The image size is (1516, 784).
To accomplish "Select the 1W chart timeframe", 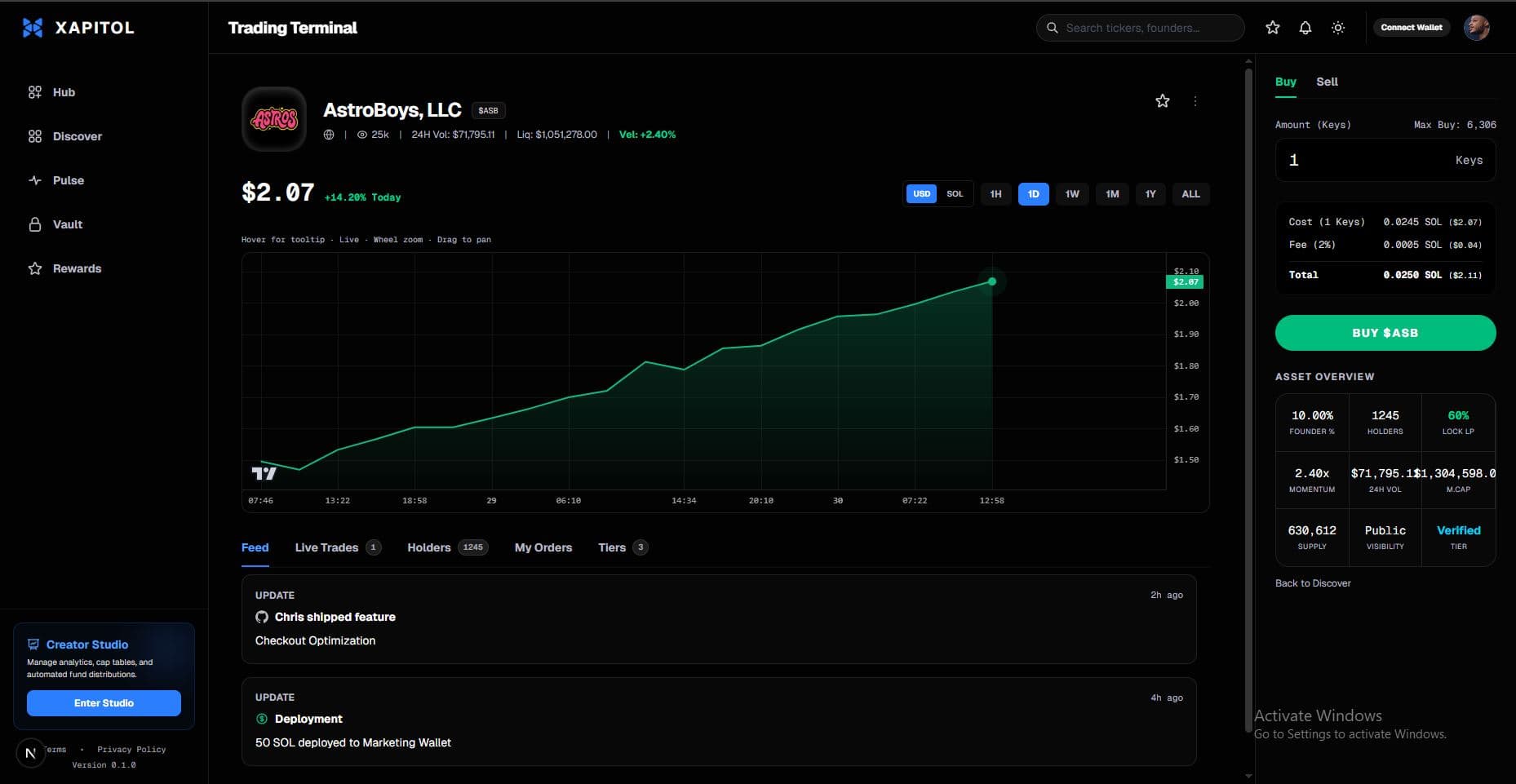I will [x=1072, y=194].
